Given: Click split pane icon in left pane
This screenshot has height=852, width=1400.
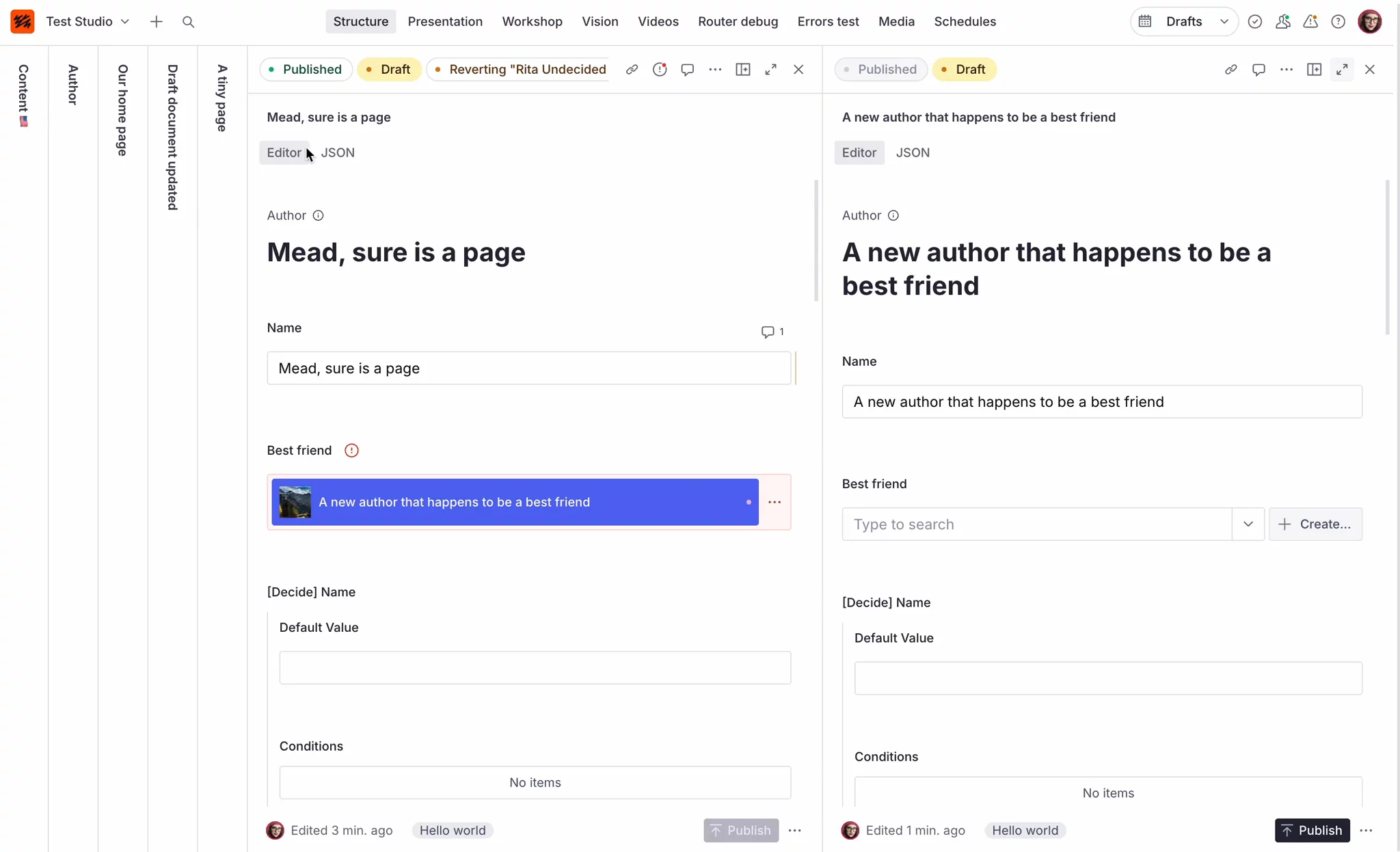Looking at the screenshot, I should (x=743, y=69).
